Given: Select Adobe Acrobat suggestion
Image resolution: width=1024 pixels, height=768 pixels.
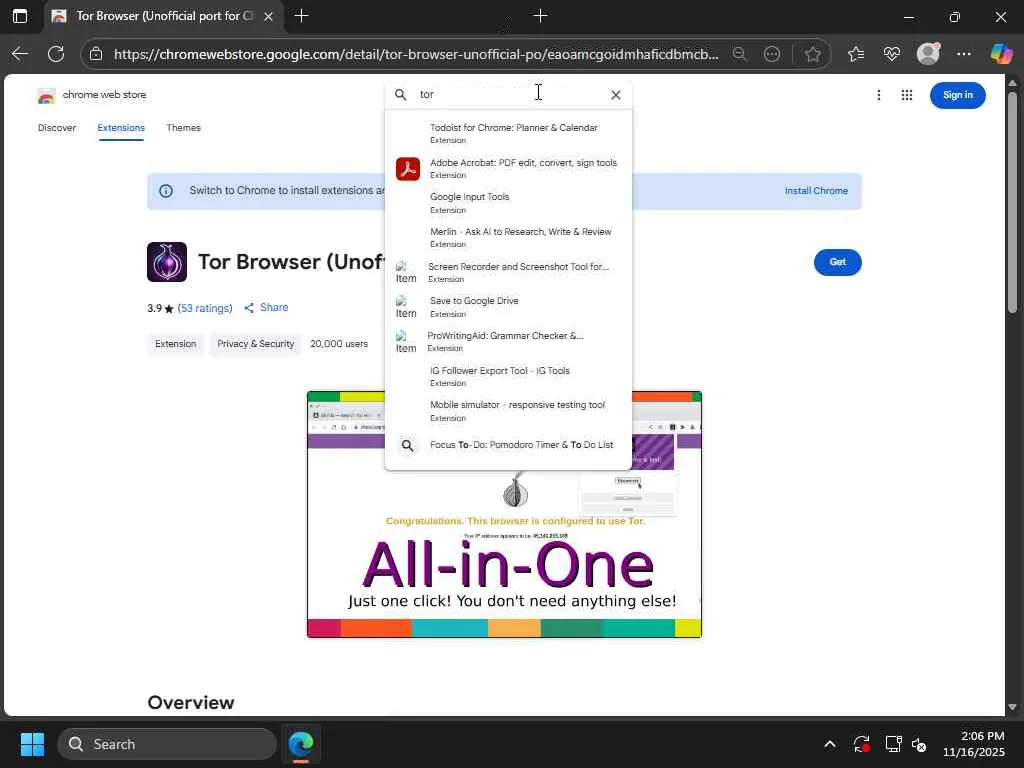Looking at the screenshot, I should 508,168.
